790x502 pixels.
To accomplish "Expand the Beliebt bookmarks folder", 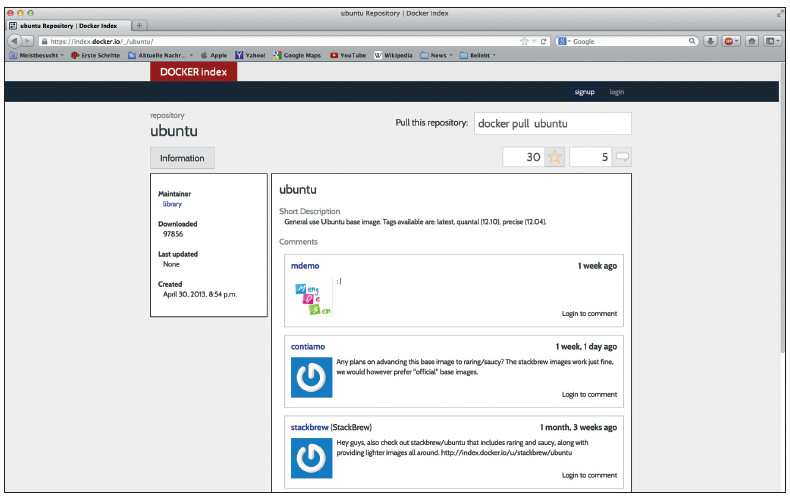I will click(478, 55).
